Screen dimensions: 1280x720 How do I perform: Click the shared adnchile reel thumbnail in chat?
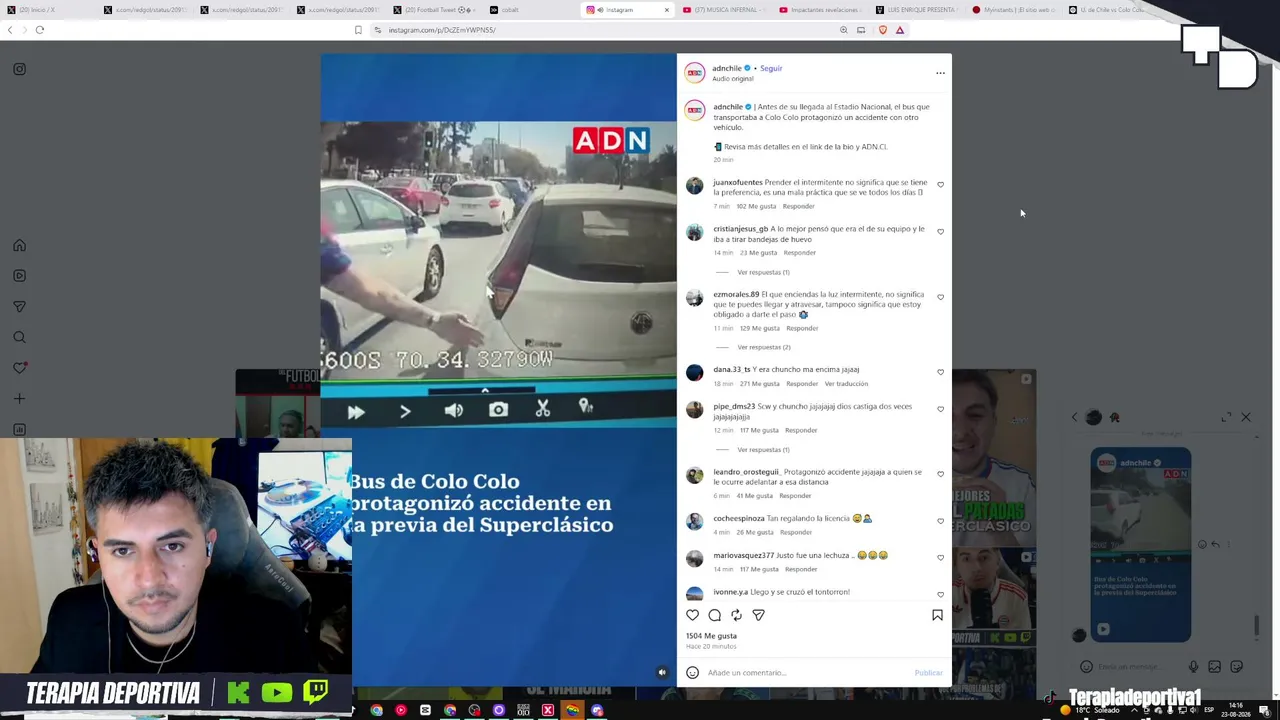[1140, 545]
